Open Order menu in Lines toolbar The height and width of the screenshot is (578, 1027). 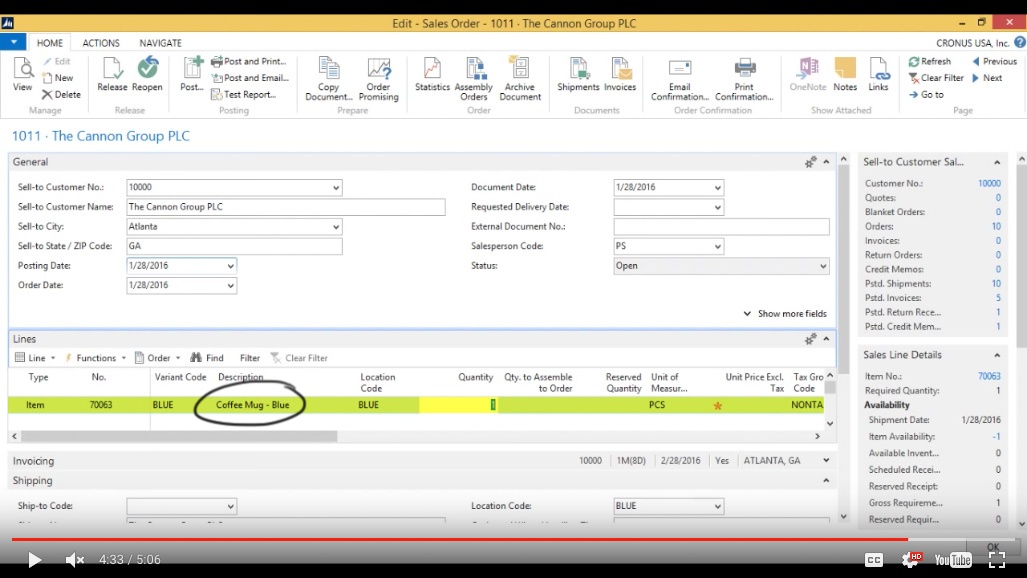point(157,358)
